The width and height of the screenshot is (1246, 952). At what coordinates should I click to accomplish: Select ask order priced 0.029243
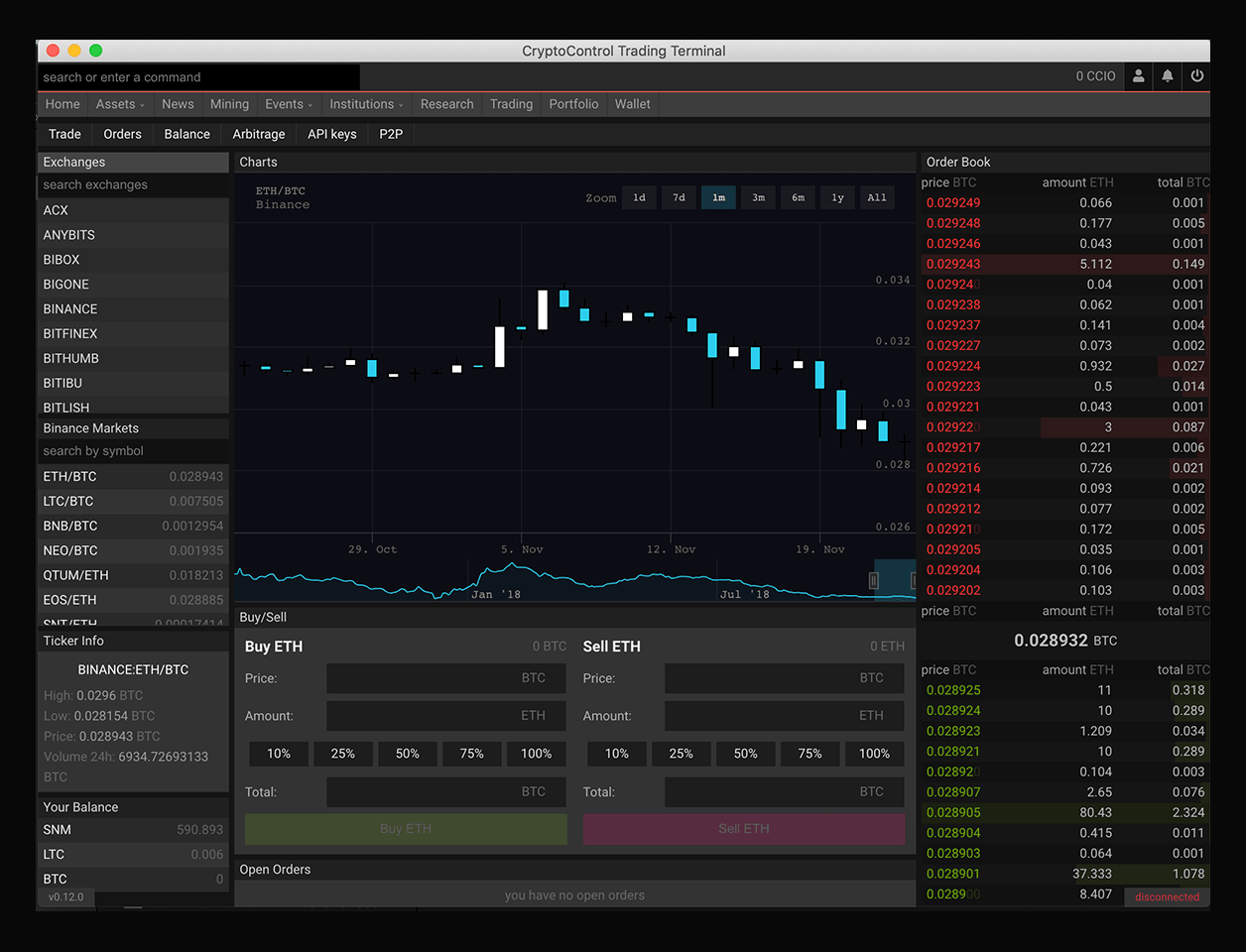pos(1064,264)
